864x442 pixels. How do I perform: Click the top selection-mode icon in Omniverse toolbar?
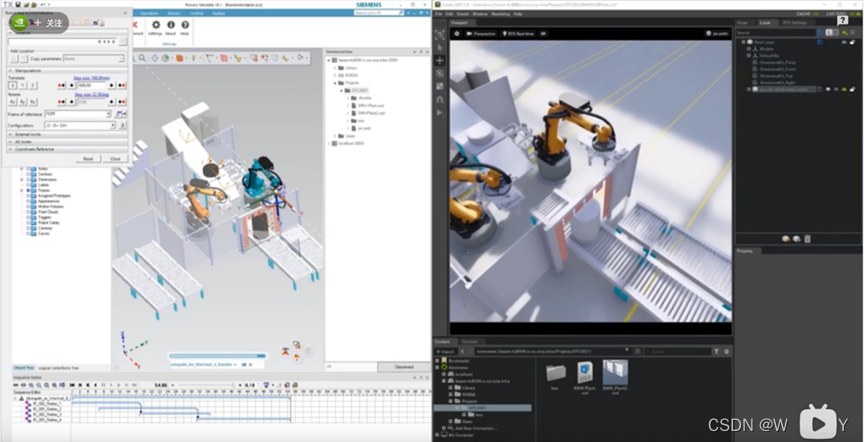click(440, 35)
